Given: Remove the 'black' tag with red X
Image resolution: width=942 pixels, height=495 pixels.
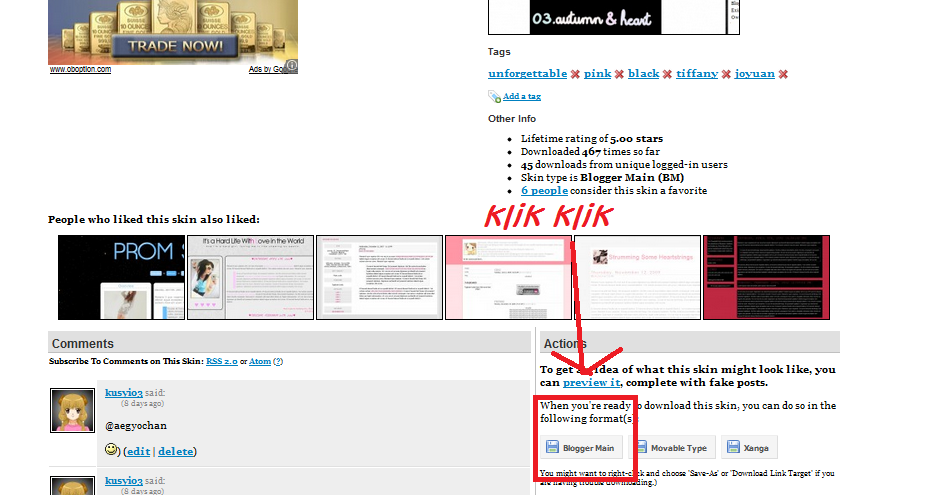Looking at the screenshot, I should 667,74.
